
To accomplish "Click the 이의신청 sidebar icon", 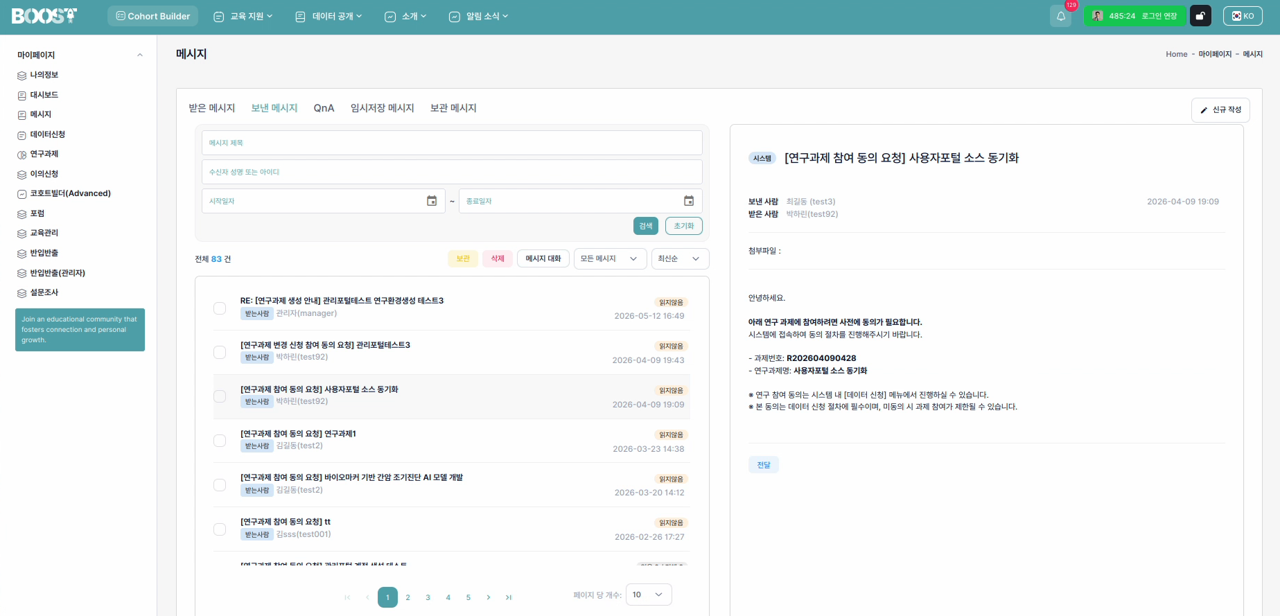I will pyautogui.click(x=22, y=175).
